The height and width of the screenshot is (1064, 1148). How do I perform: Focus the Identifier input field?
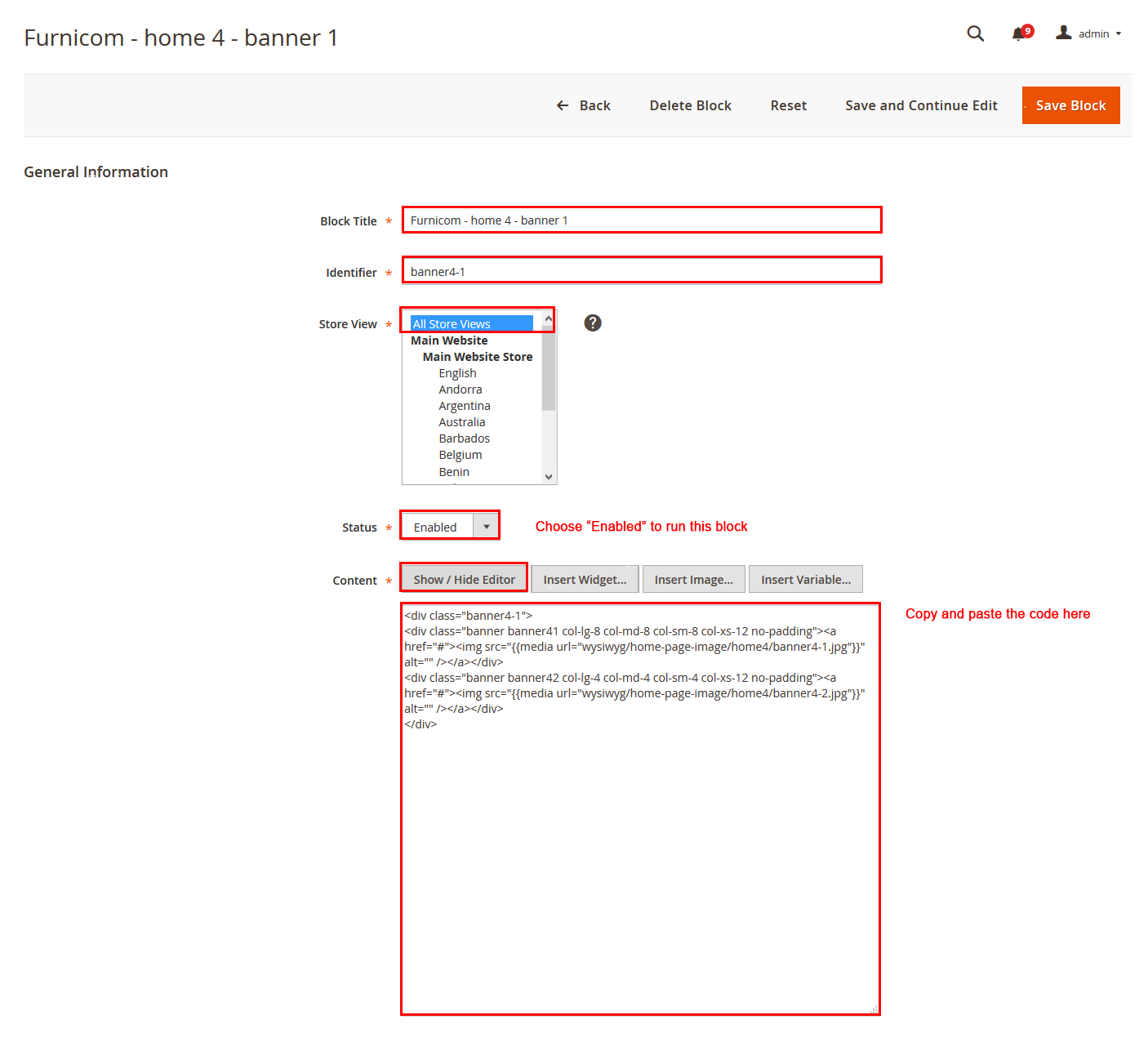pos(642,271)
